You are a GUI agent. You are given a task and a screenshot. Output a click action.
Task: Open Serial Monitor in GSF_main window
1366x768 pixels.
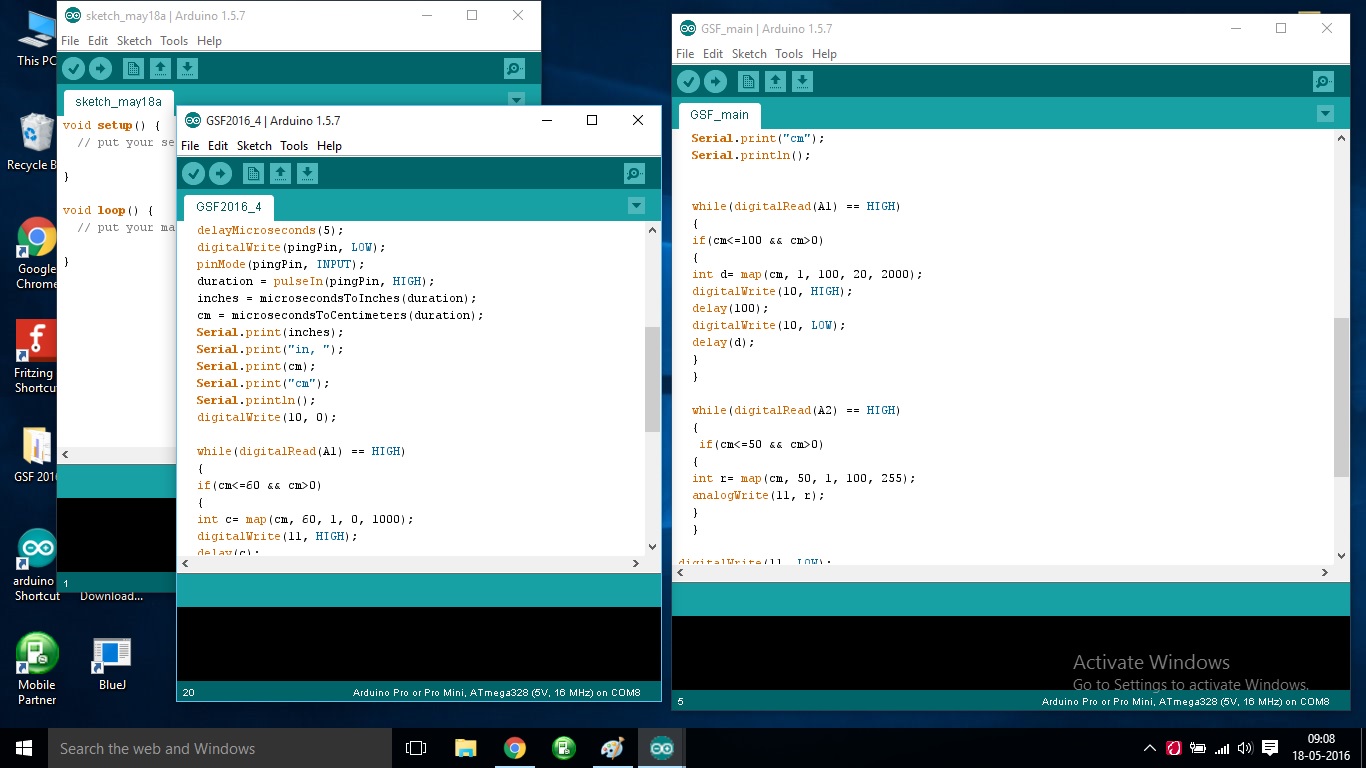[1322, 81]
